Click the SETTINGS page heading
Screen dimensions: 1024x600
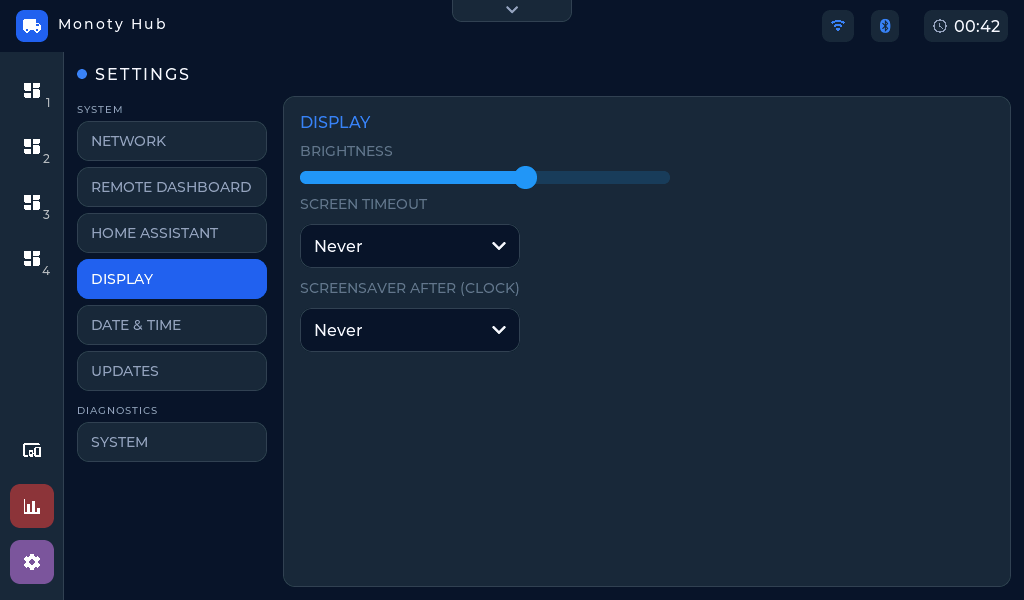142,74
